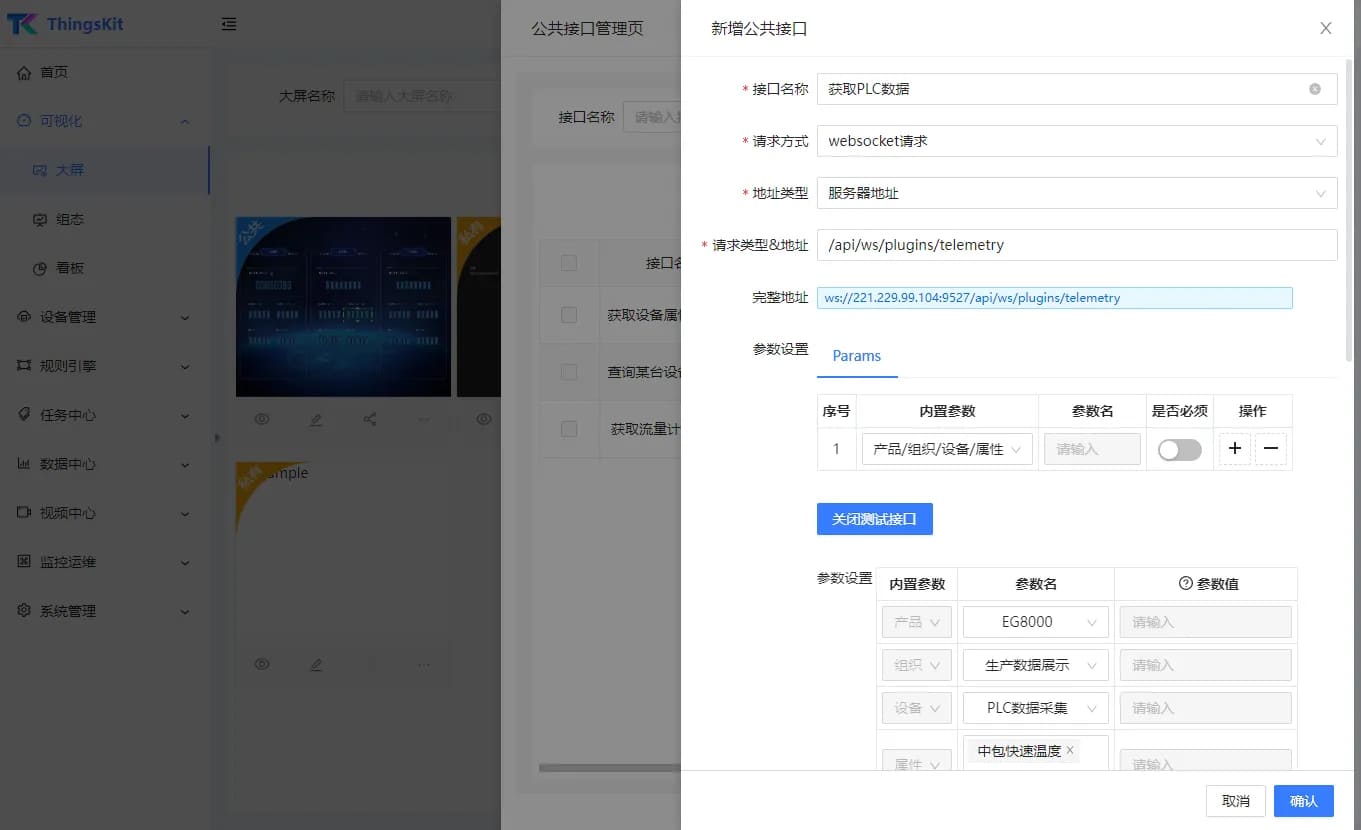1361x830 pixels.
Task: Confirm the dialog with 确认 button
Action: pos(1303,800)
